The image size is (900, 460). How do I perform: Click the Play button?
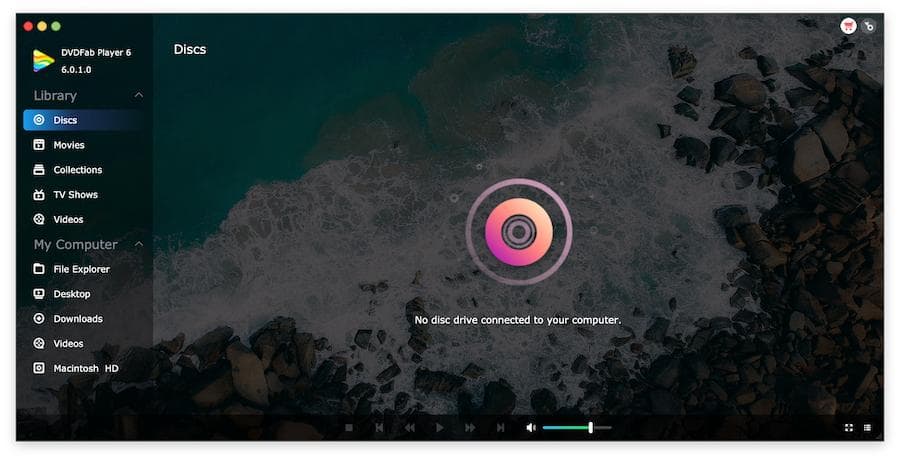tap(439, 427)
